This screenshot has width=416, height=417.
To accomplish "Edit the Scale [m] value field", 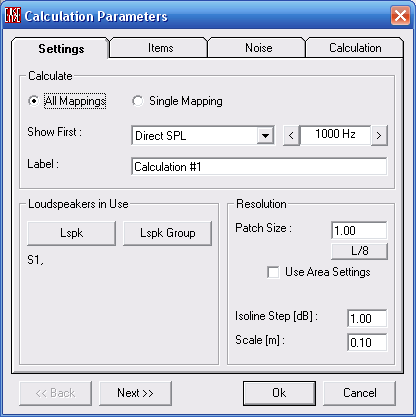I will pyautogui.click(x=367, y=342).
